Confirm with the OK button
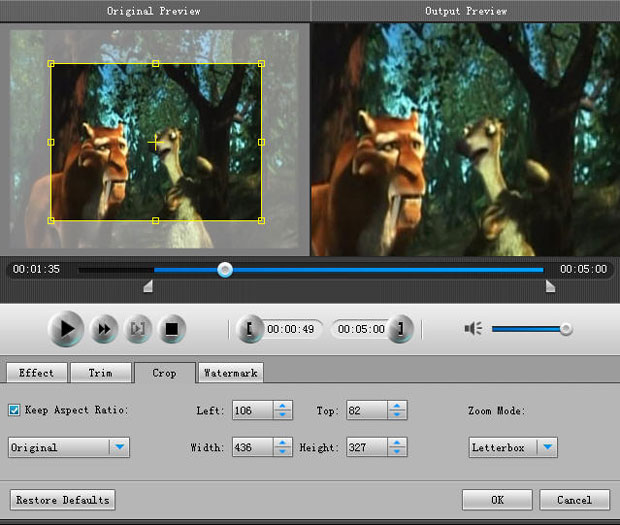The height and width of the screenshot is (525, 620). (x=497, y=500)
